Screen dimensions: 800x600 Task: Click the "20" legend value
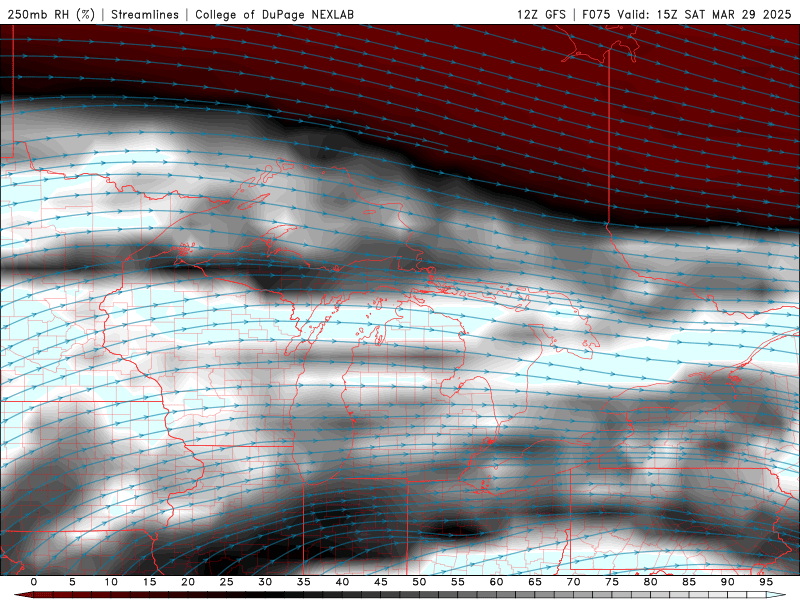point(188,582)
